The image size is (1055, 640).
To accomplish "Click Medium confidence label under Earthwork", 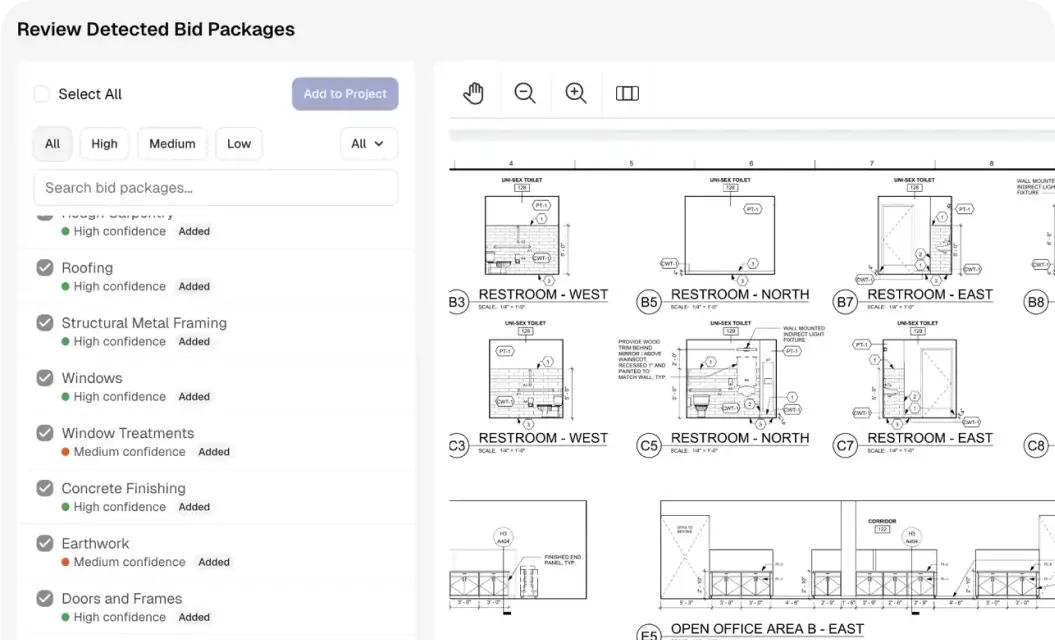I will coord(129,562).
